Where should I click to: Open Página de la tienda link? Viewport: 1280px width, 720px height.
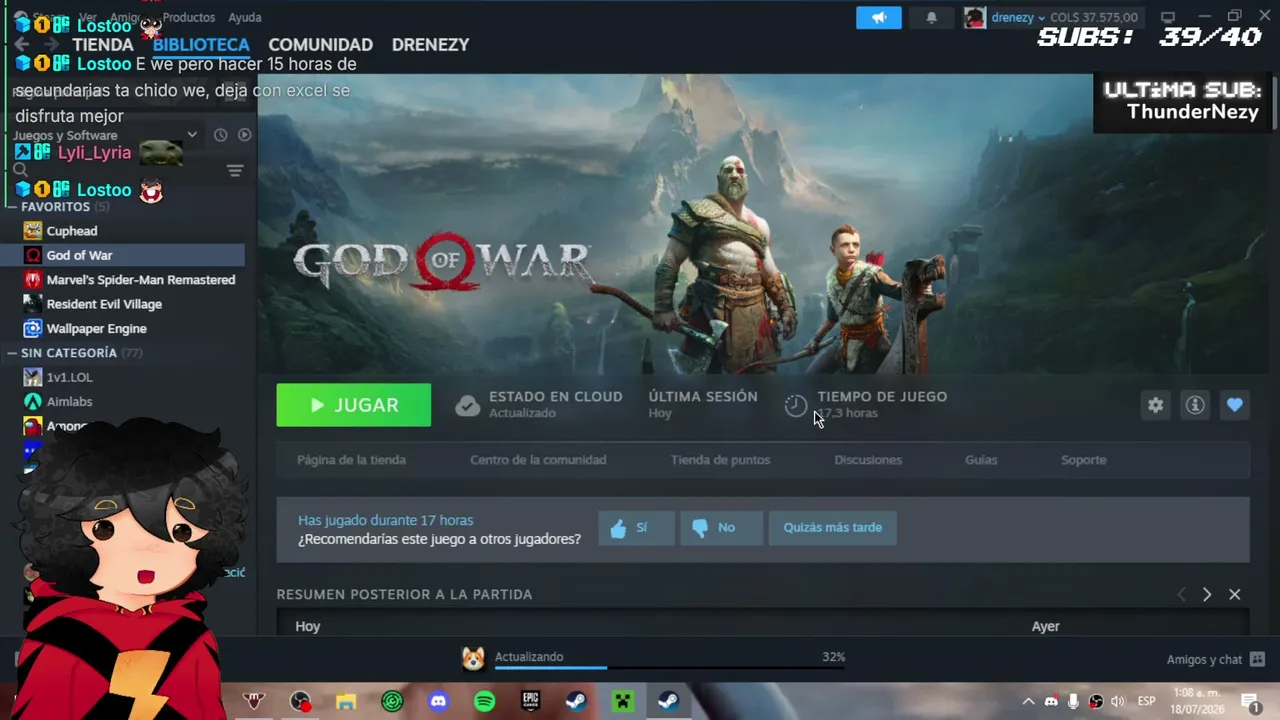(x=351, y=460)
